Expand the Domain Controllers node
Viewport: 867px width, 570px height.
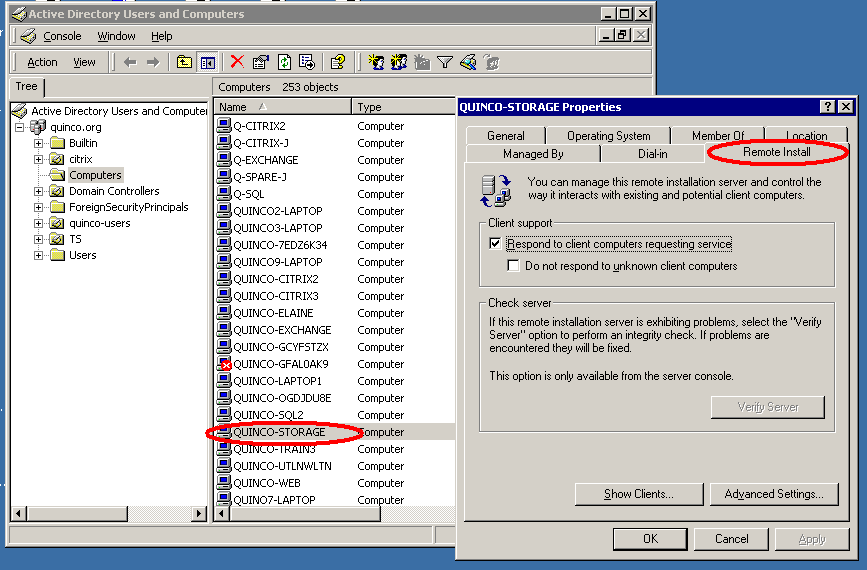pos(38,191)
